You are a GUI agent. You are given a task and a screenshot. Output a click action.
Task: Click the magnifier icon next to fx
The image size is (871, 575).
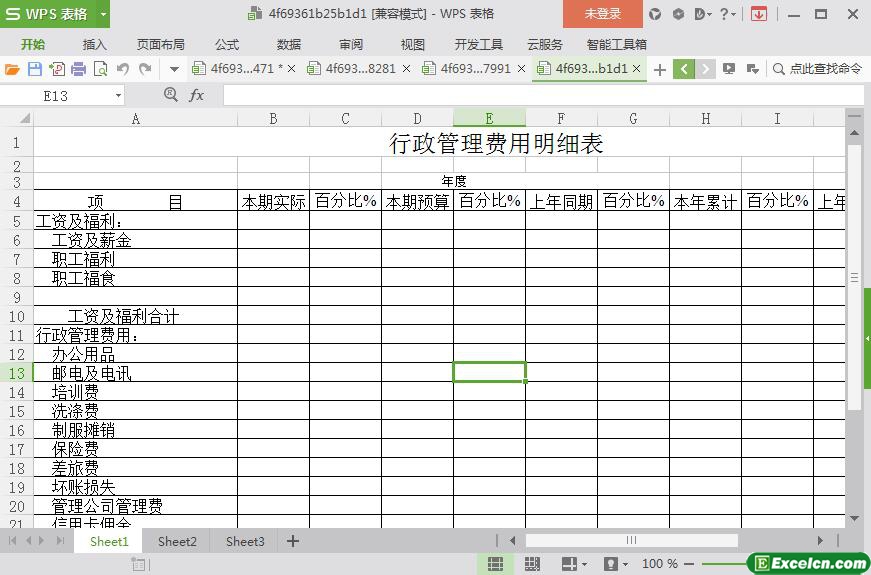(171, 95)
